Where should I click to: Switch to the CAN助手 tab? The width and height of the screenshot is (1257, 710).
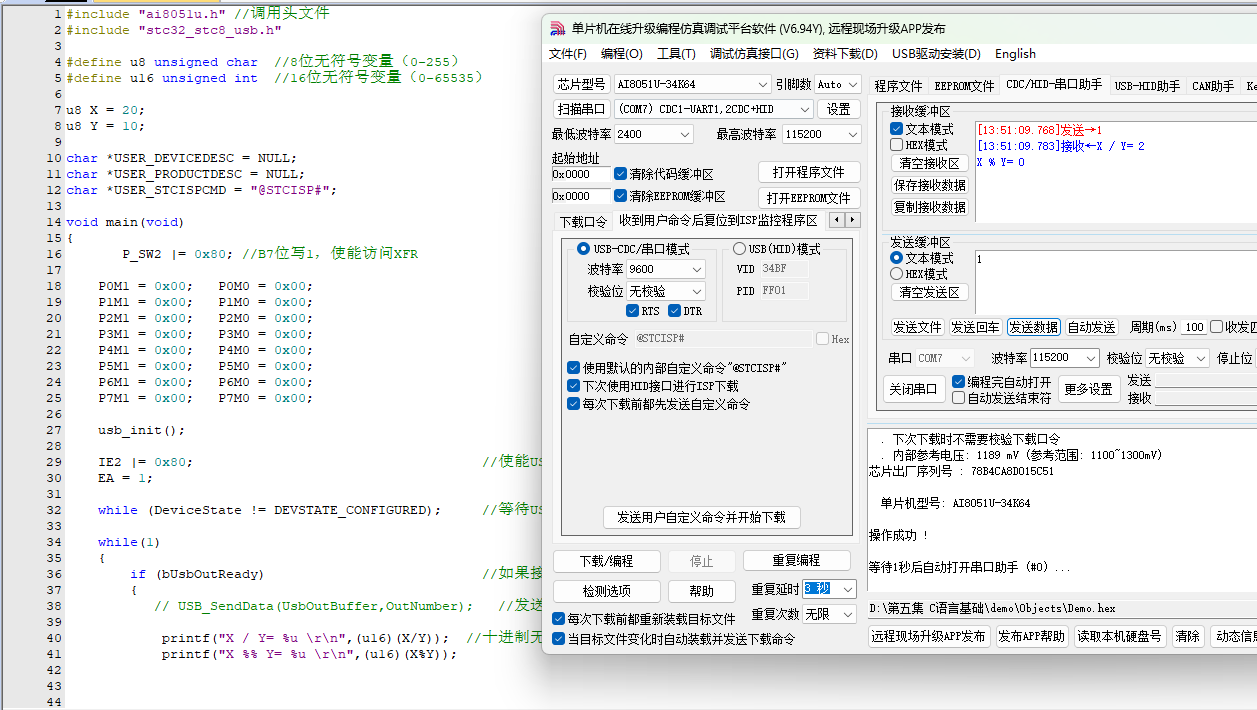[1213, 86]
